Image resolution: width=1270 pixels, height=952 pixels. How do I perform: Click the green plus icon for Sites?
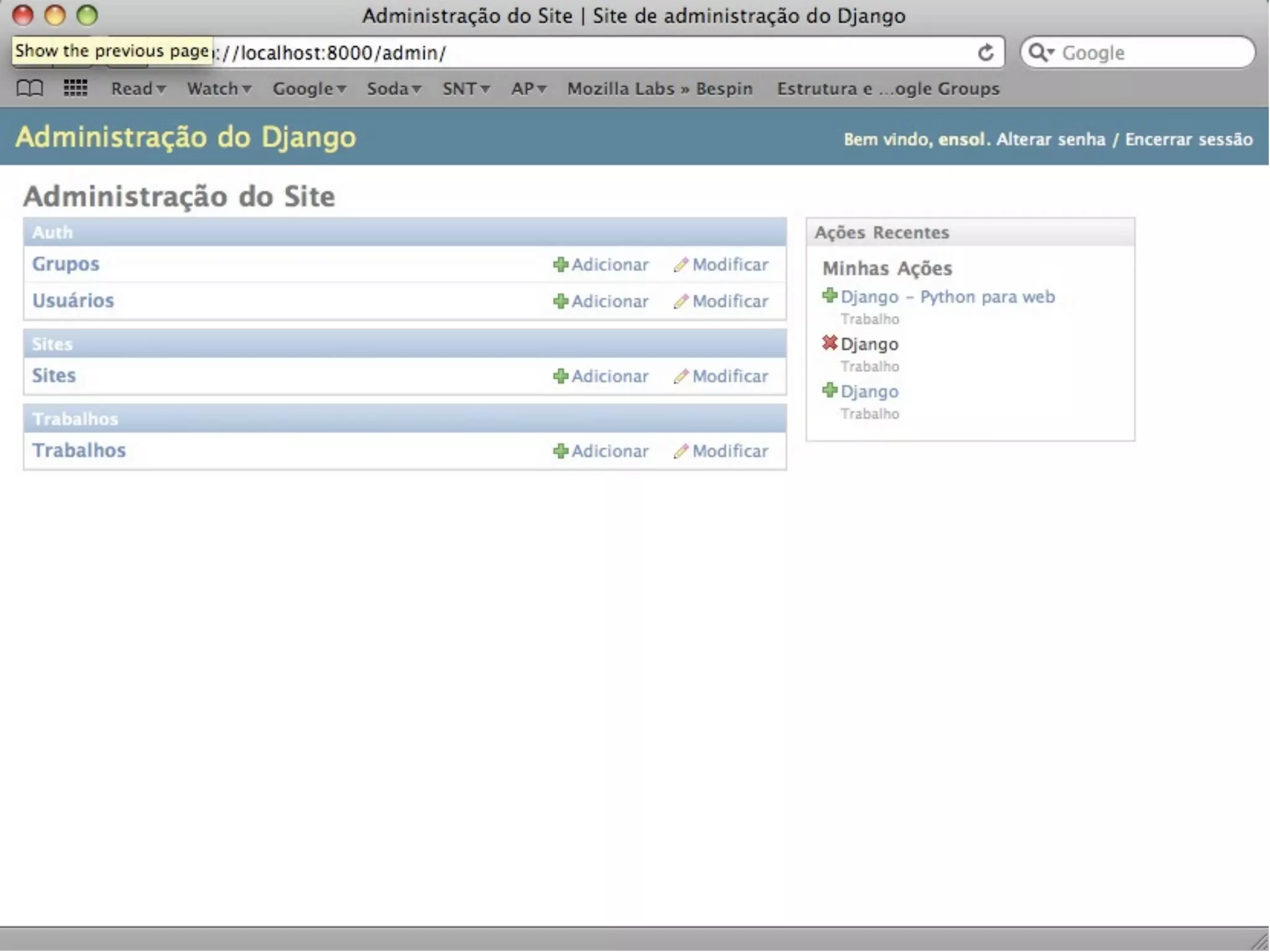point(561,376)
